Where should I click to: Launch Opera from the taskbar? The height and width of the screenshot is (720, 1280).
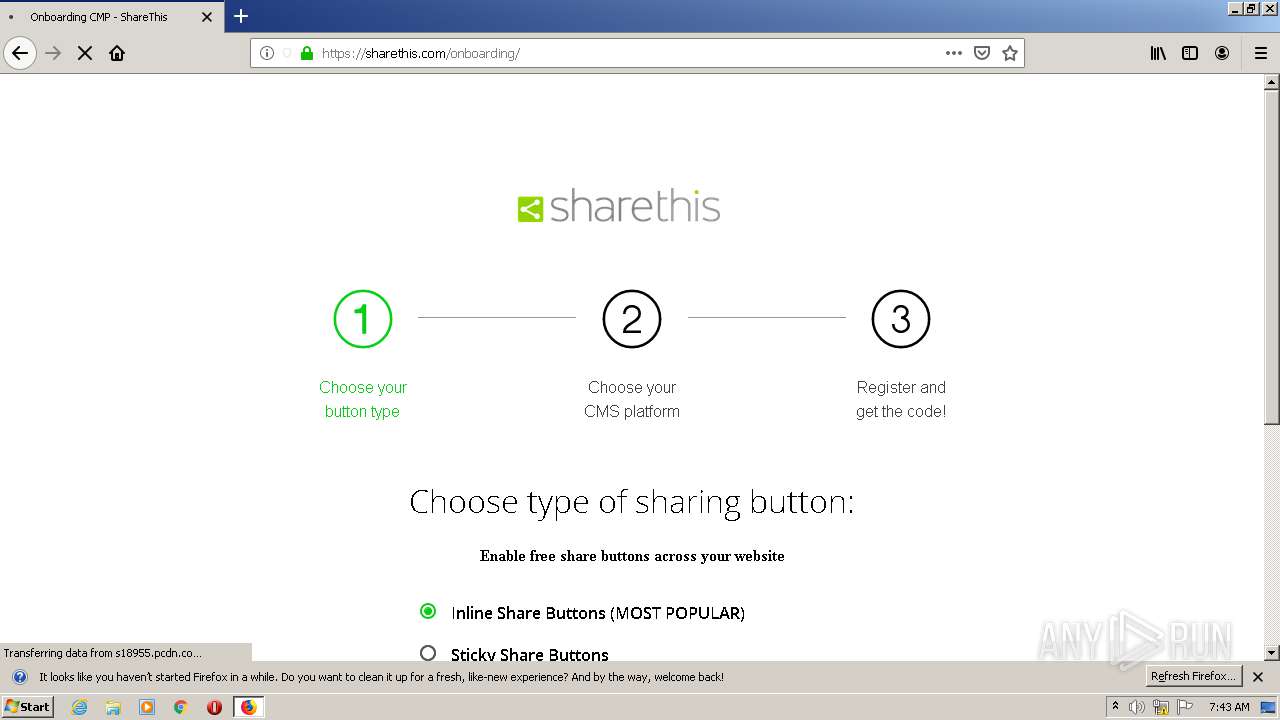(x=214, y=707)
